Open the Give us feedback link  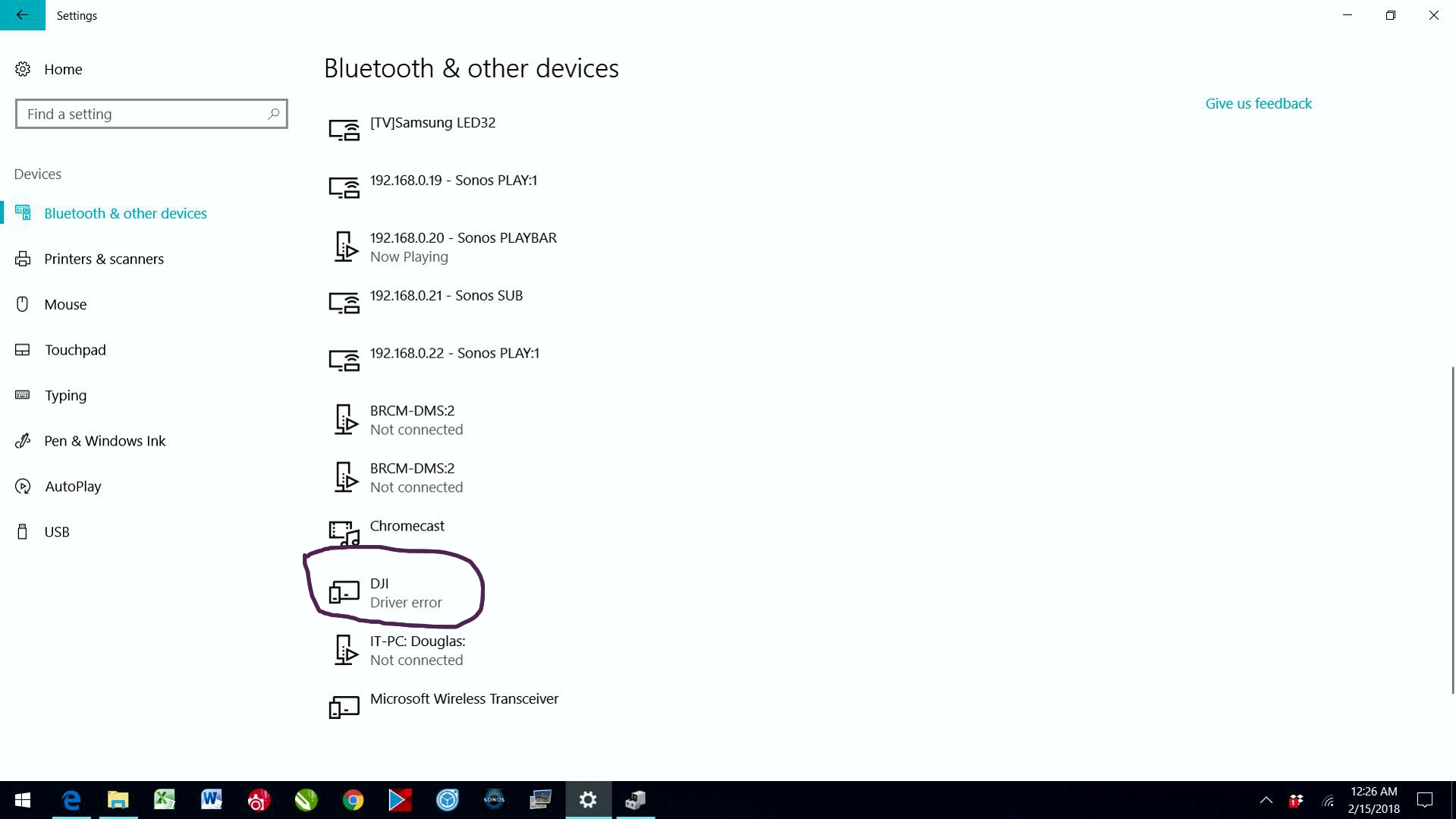pos(1258,103)
